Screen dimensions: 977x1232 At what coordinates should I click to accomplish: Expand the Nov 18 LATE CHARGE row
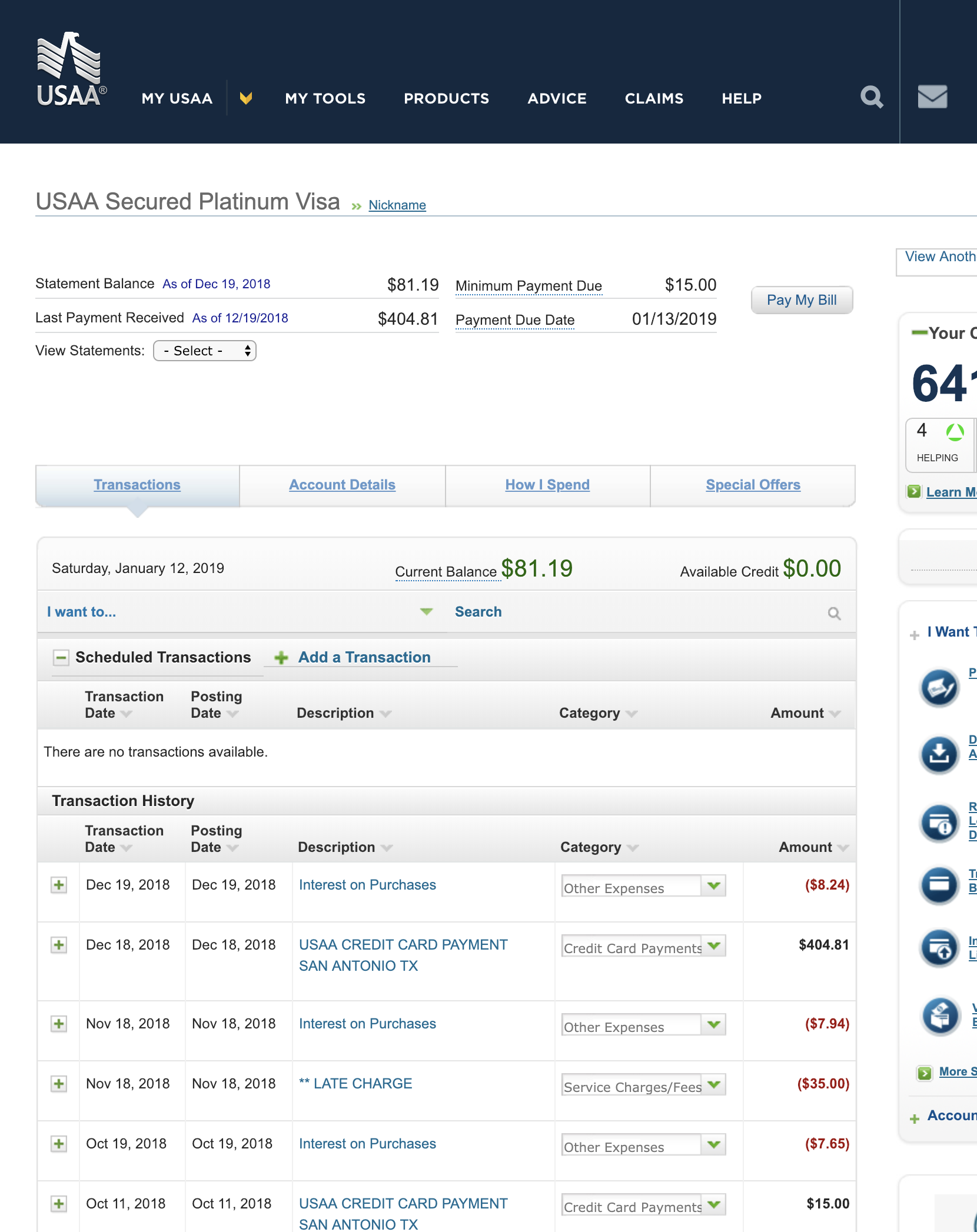[58, 1084]
